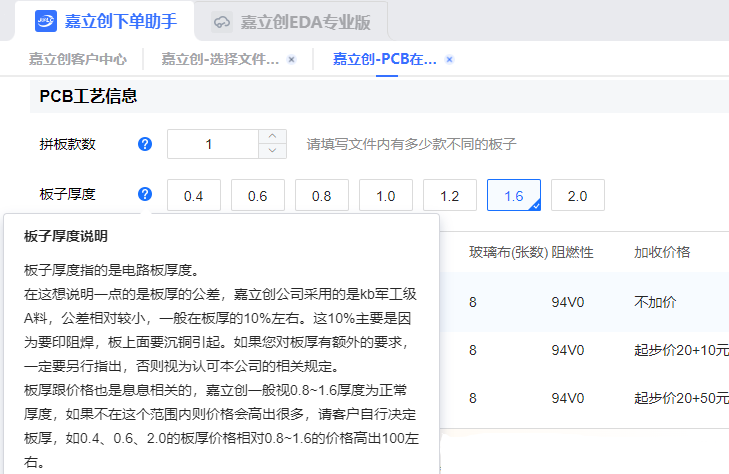Screen dimensions: 729x474
Task: Open the help icon next to 板子厚度
Action: (x=145, y=194)
